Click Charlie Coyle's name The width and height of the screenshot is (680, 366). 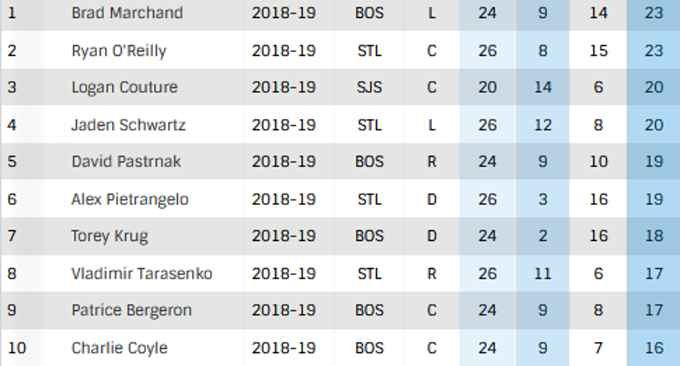click(x=119, y=348)
